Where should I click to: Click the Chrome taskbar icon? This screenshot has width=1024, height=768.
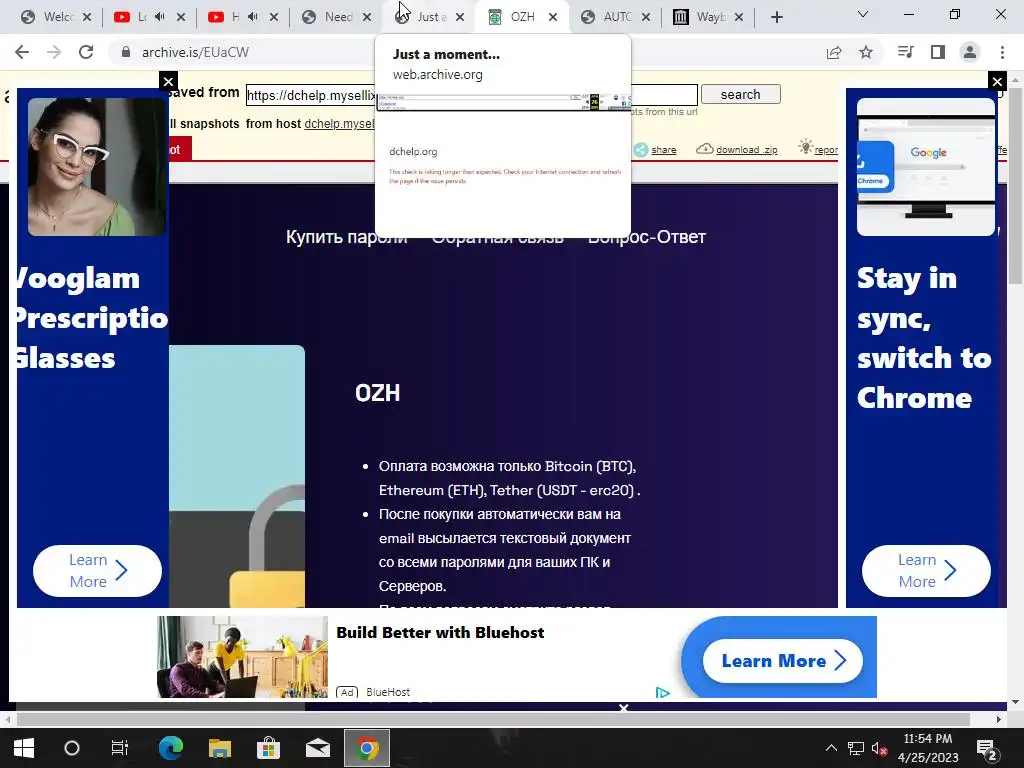pos(367,748)
